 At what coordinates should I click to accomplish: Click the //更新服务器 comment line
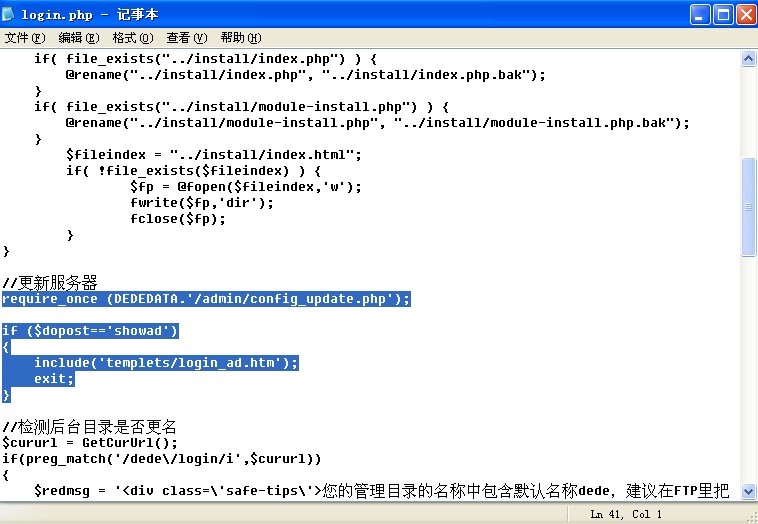[50, 283]
